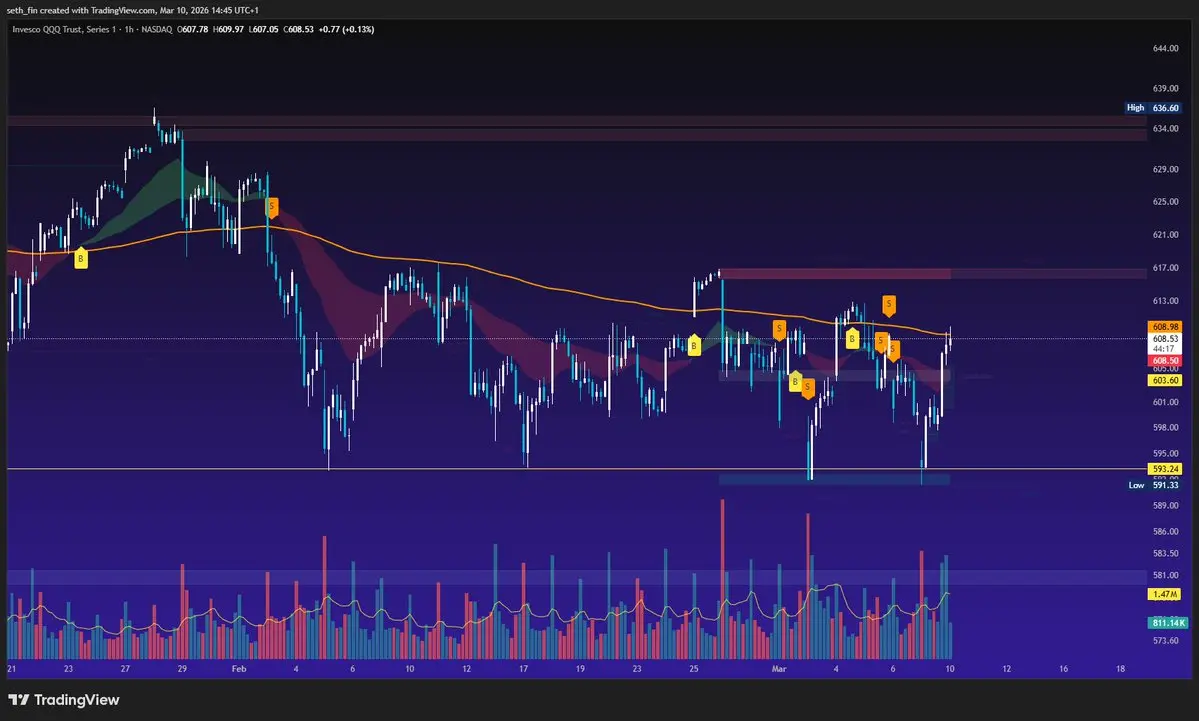This screenshot has width=1199, height=721.
Task: Click the 1.47M volume average tag
Action: [1165, 594]
